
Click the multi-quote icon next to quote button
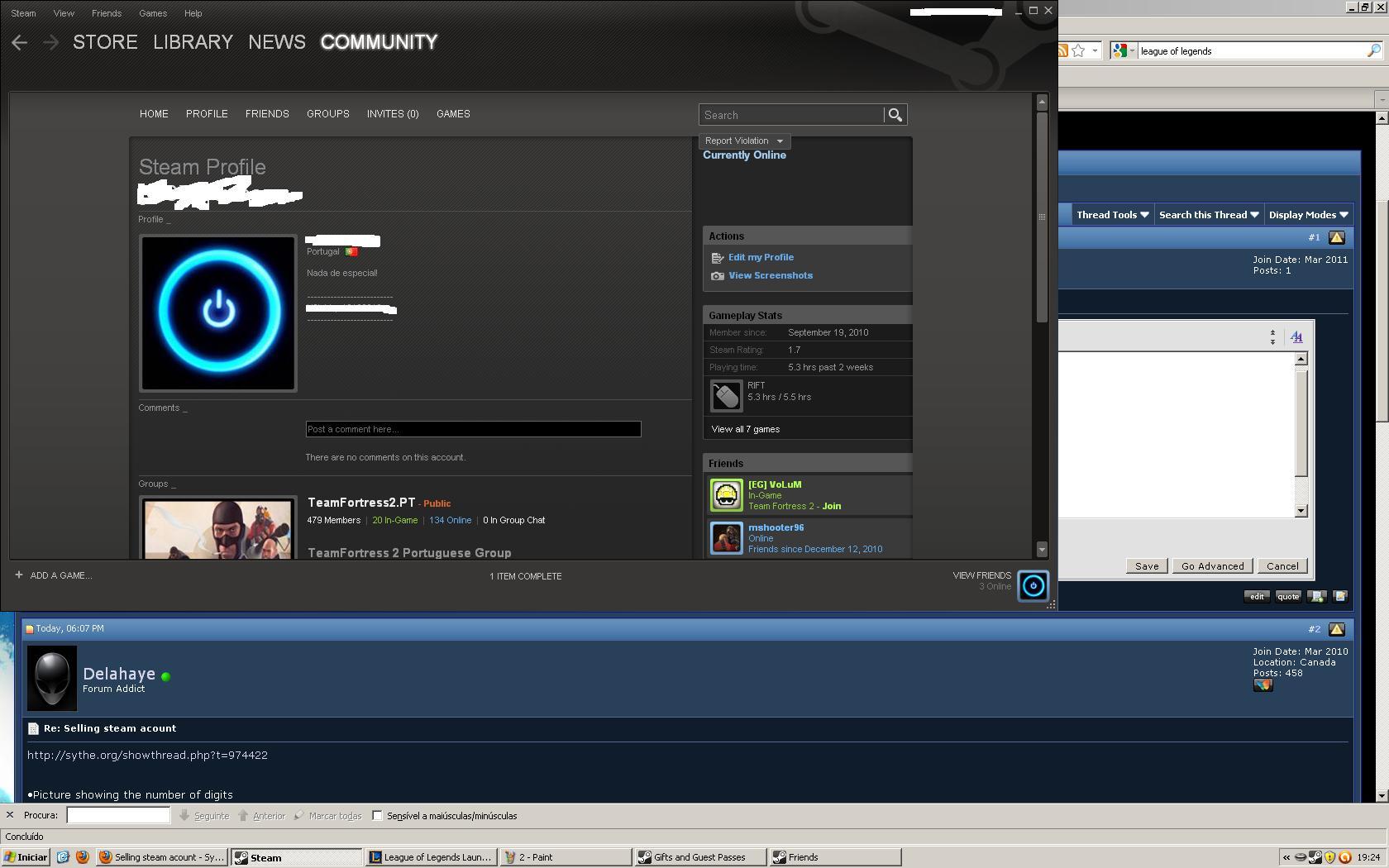[1317, 596]
